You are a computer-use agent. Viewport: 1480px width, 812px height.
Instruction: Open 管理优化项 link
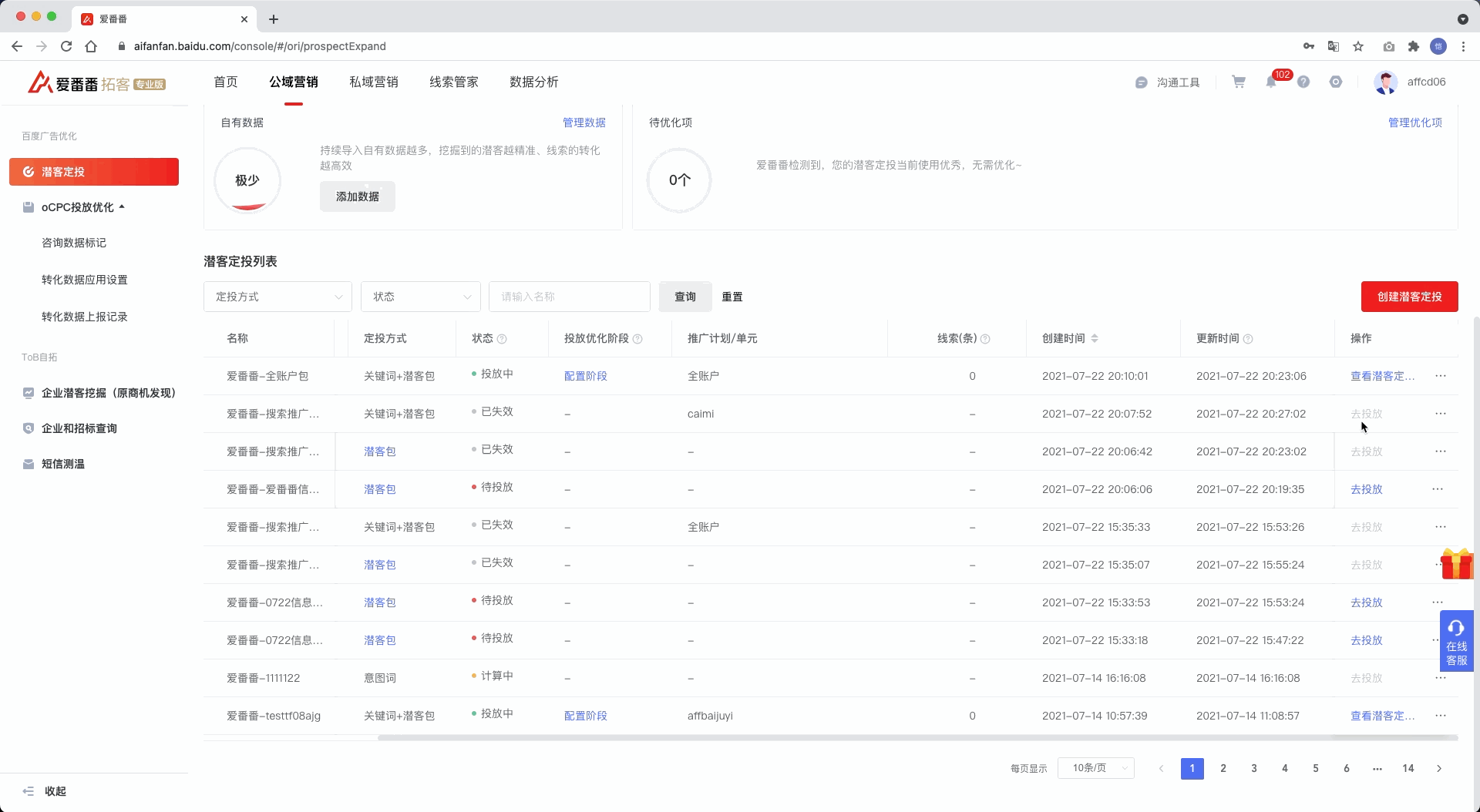1415,122
